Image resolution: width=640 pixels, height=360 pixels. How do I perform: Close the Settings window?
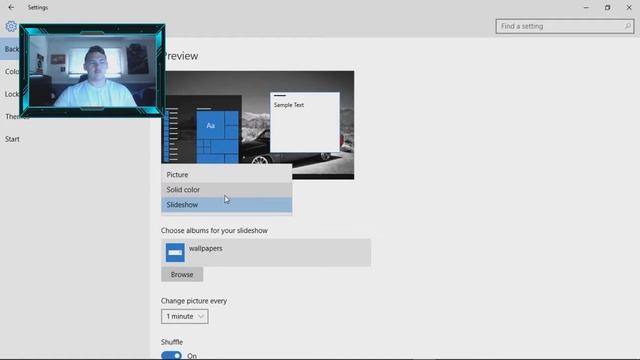629,7
